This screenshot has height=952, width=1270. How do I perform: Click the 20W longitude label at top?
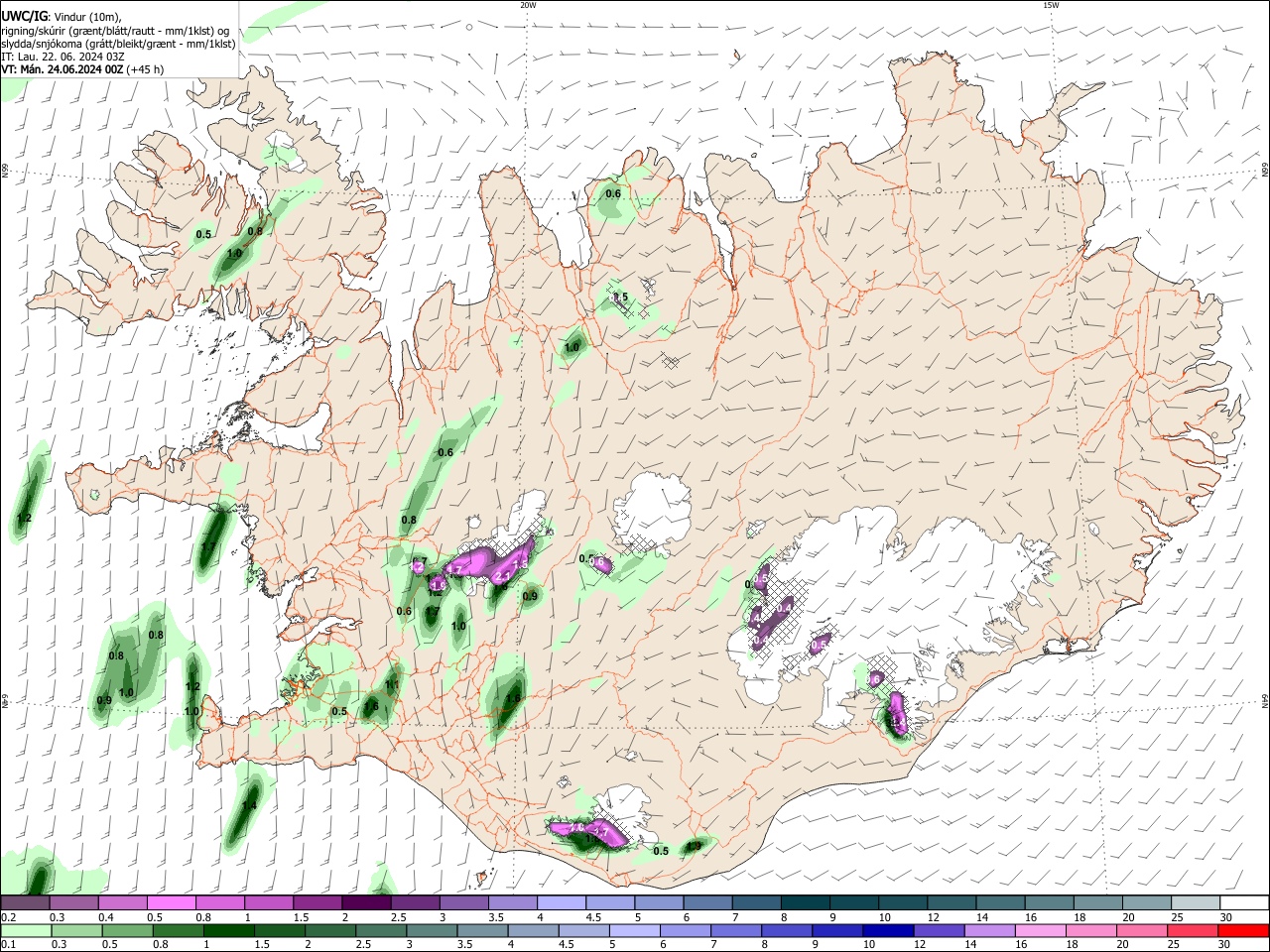(x=528, y=5)
